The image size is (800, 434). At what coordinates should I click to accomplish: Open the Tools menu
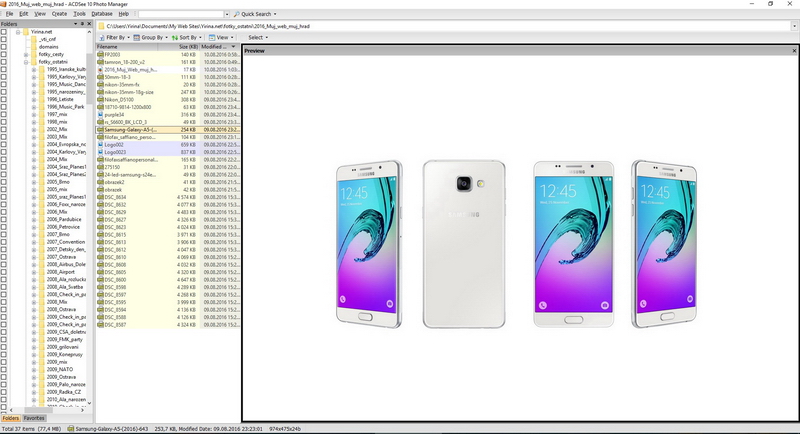point(79,15)
